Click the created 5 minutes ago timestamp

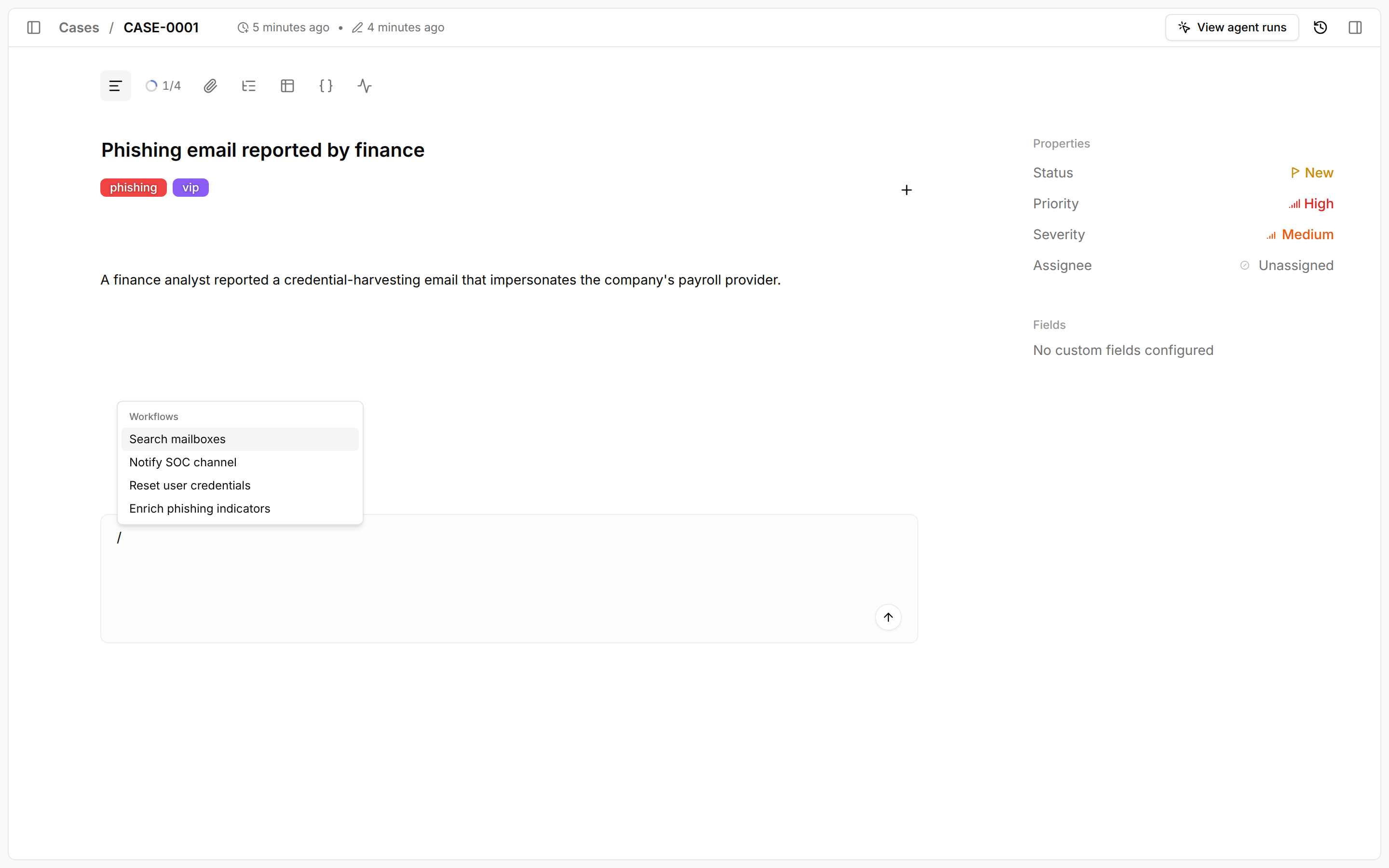click(x=283, y=27)
